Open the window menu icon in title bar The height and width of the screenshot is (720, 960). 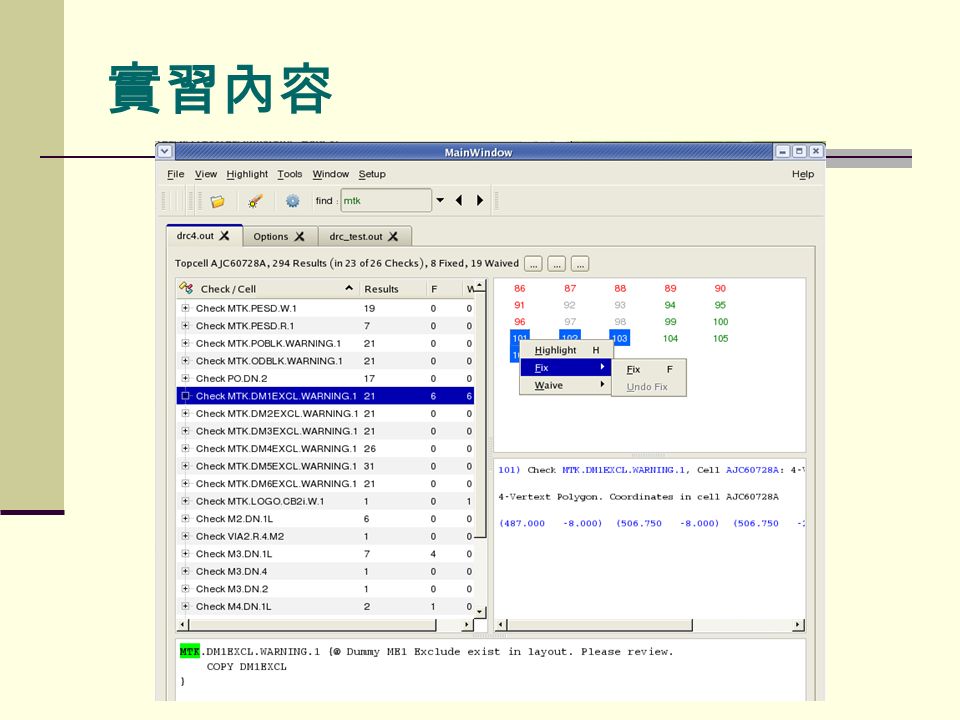click(165, 151)
